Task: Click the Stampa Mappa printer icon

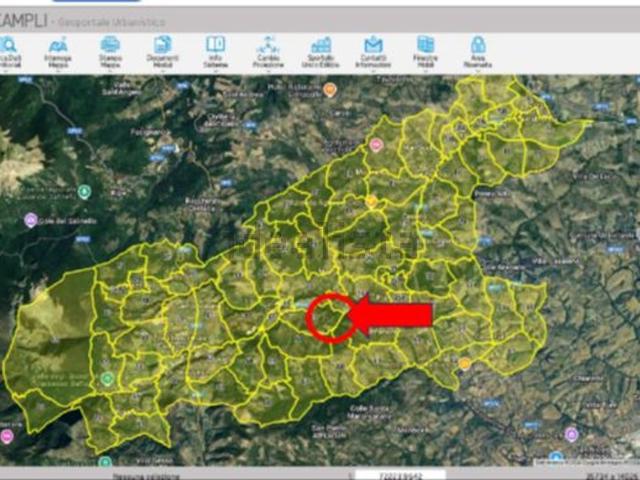Action: 110,45
